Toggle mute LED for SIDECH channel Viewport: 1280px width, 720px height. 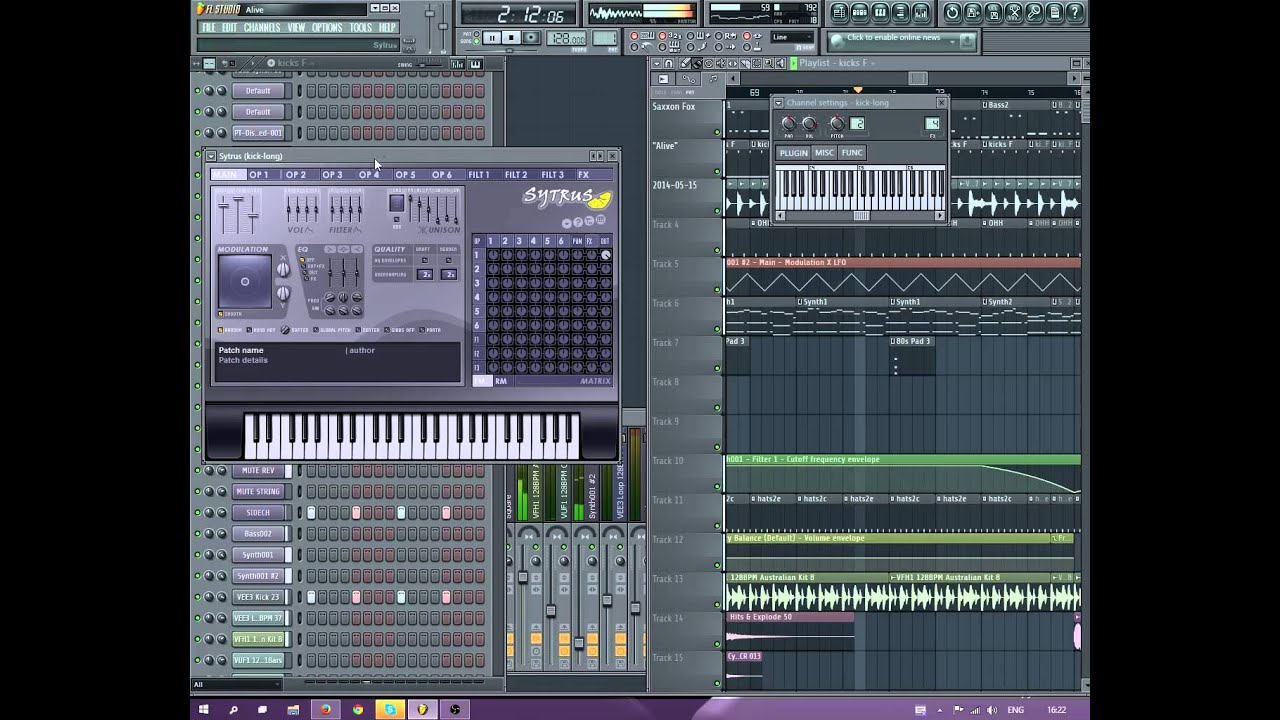point(197,513)
